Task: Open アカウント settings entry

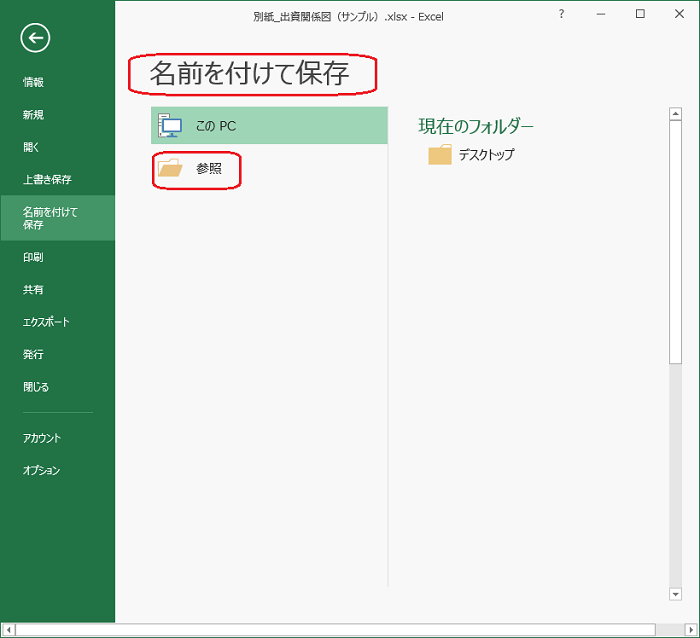Action: coord(42,438)
